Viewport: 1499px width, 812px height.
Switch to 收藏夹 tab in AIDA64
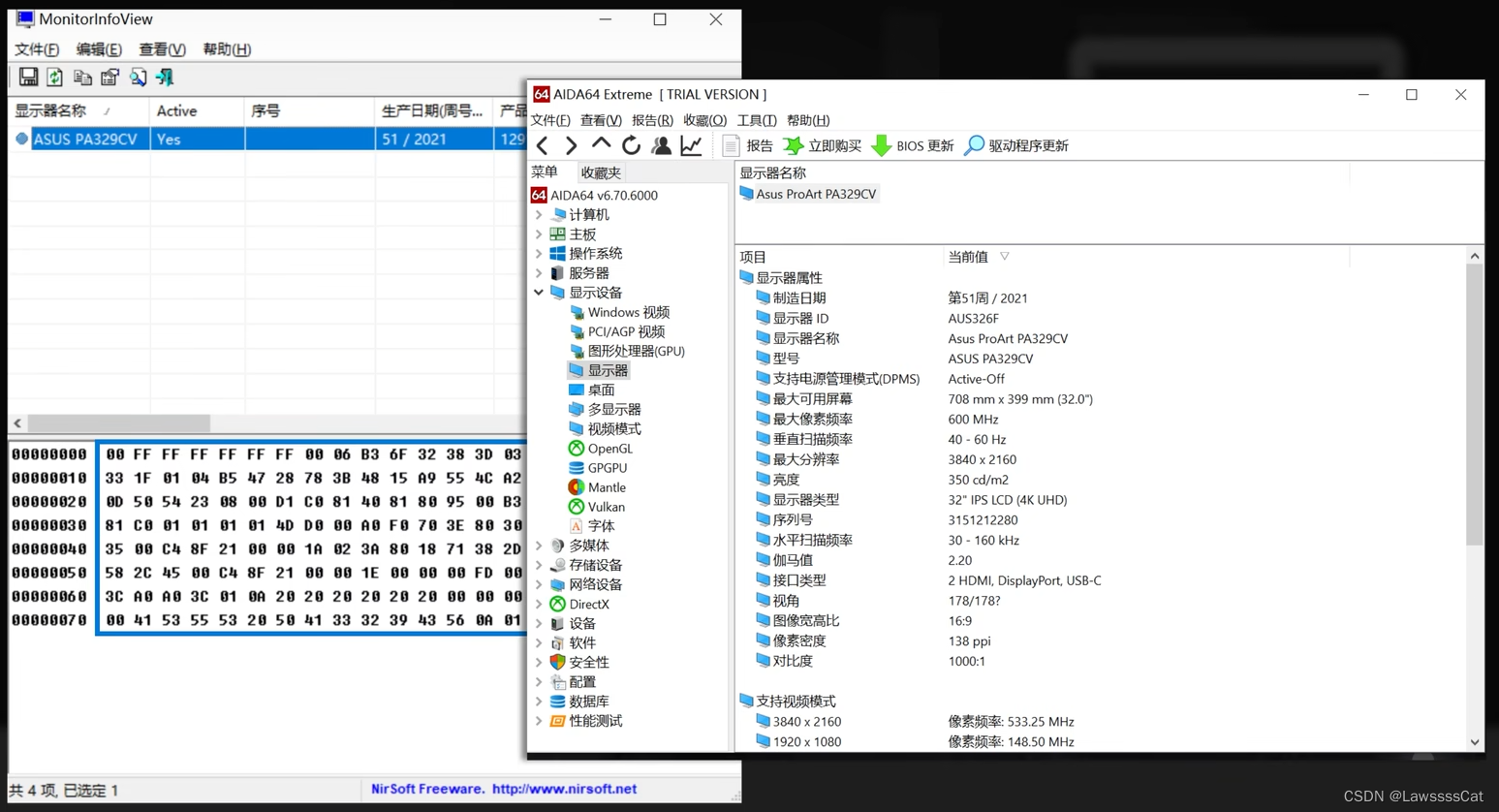[x=601, y=172]
